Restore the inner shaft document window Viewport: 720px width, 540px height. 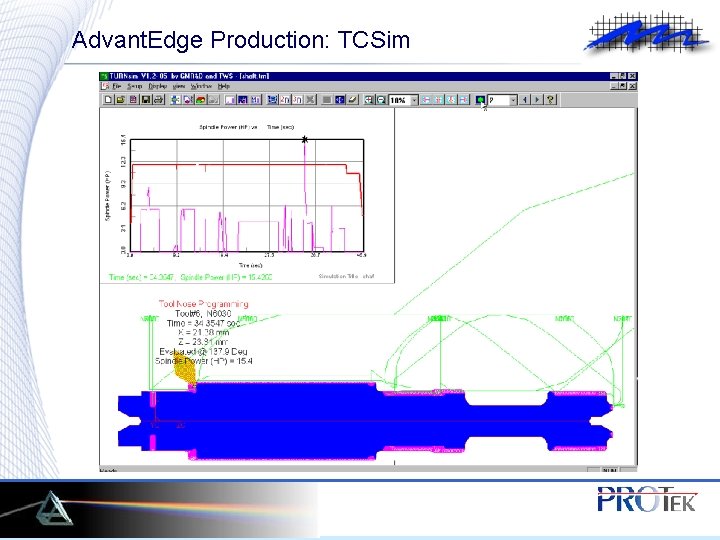623,86
